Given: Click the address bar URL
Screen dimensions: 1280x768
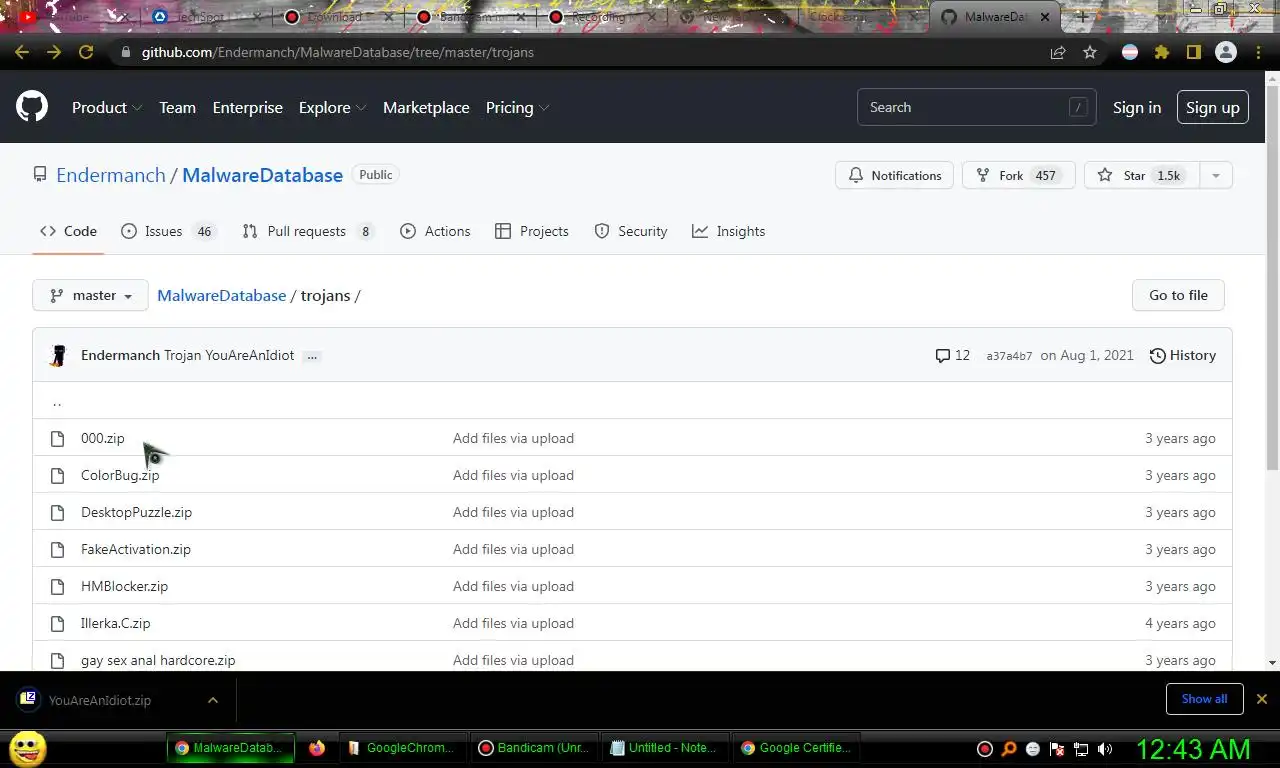Looking at the screenshot, I should pyautogui.click(x=338, y=52).
